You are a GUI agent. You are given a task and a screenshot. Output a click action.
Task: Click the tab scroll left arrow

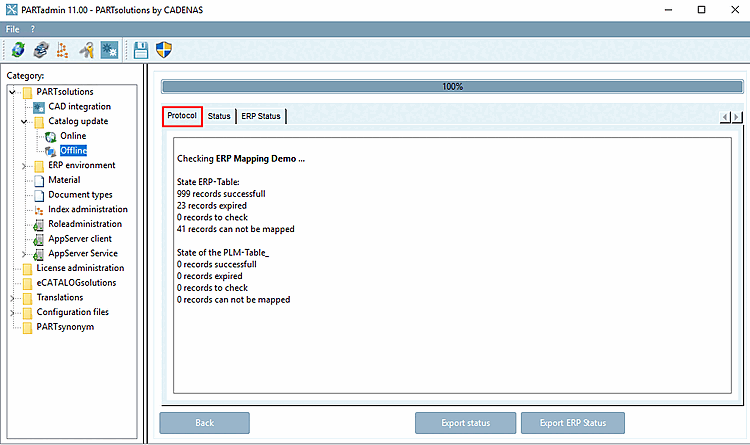coord(726,117)
